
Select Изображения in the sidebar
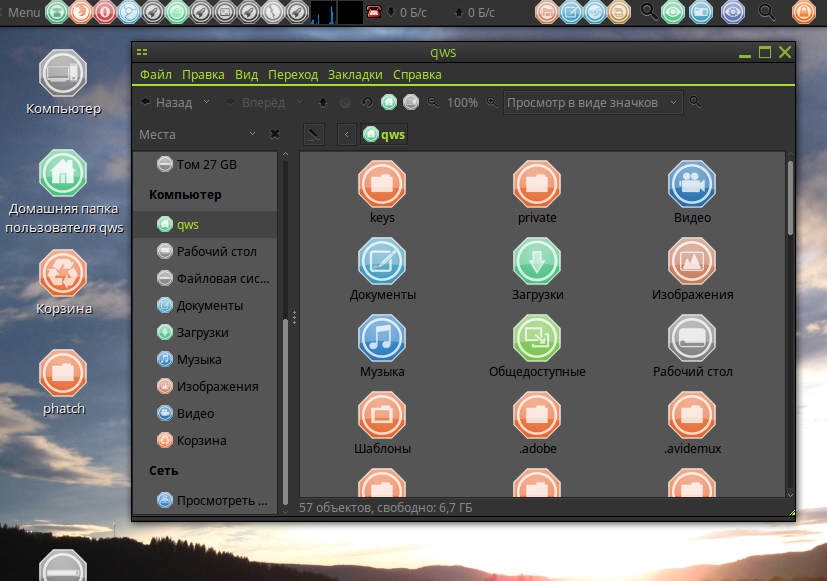[x=205, y=386]
